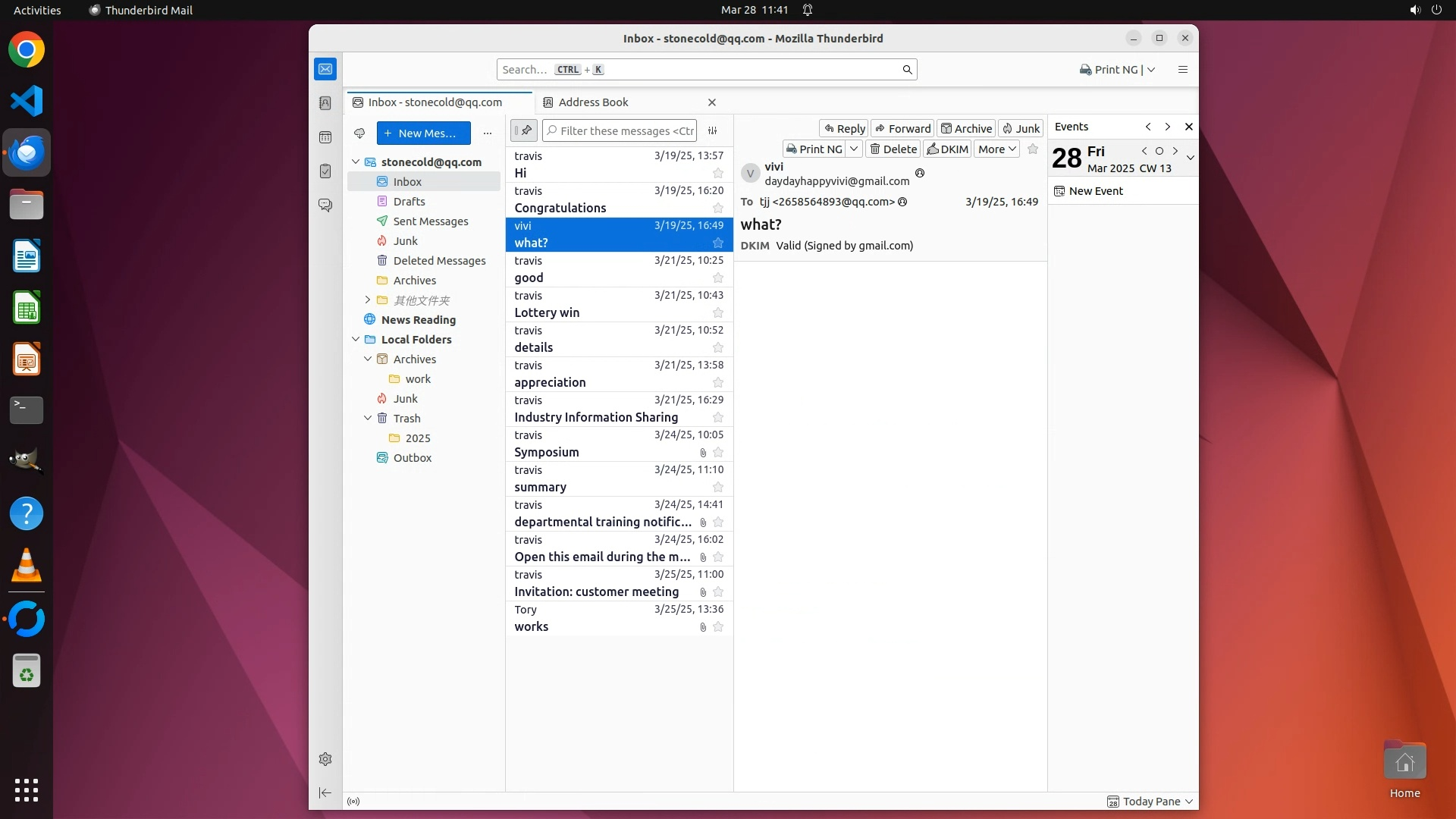Open message list display options icon
This screenshot has height=819, width=1456.
pyautogui.click(x=713, y=130)
